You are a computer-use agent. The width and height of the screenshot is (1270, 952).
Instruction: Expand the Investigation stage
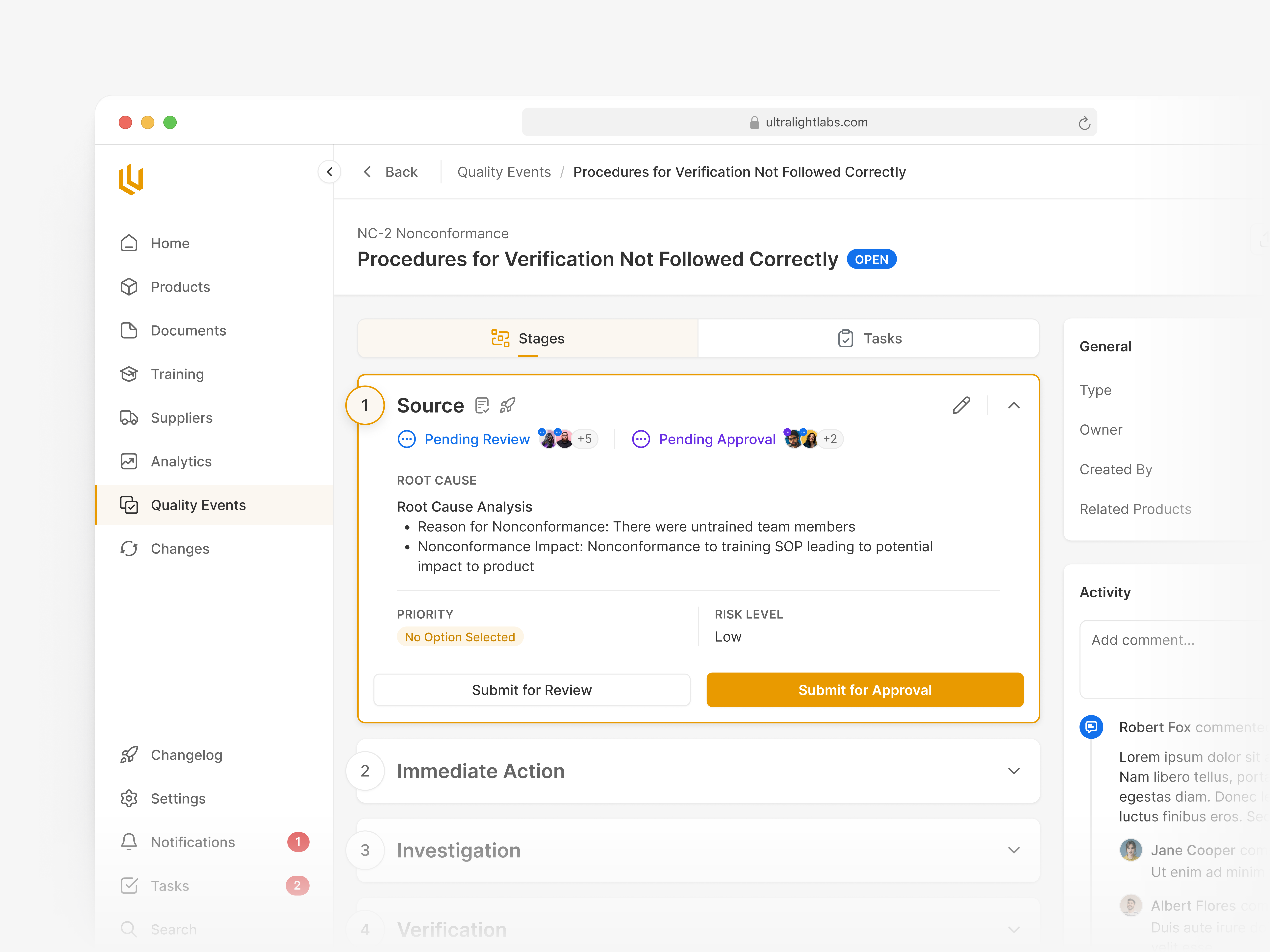click(1014, 850)
